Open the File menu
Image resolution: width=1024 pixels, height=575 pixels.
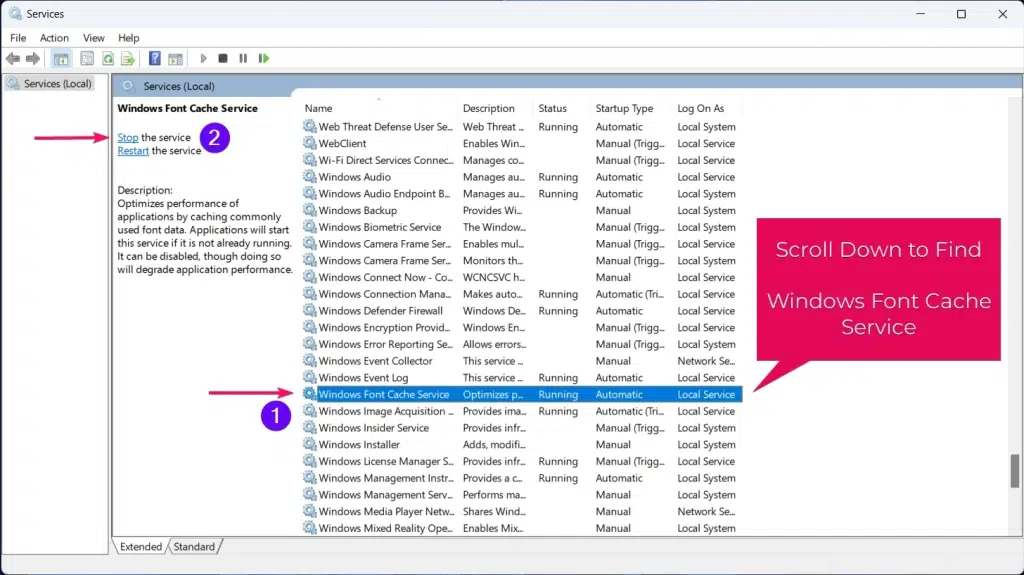click(x=18, y=38)
